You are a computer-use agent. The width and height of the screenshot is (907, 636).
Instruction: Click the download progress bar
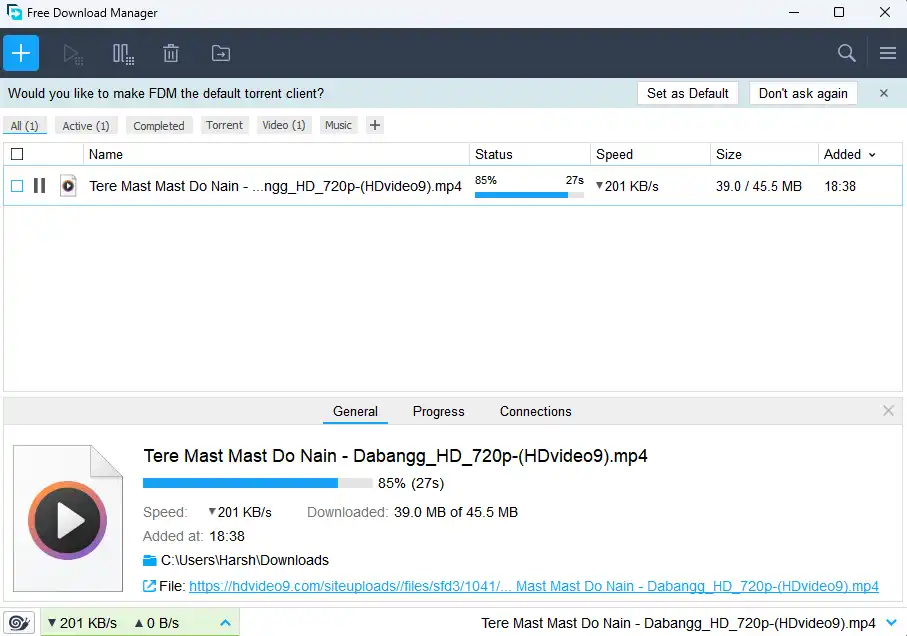[258, 482]
